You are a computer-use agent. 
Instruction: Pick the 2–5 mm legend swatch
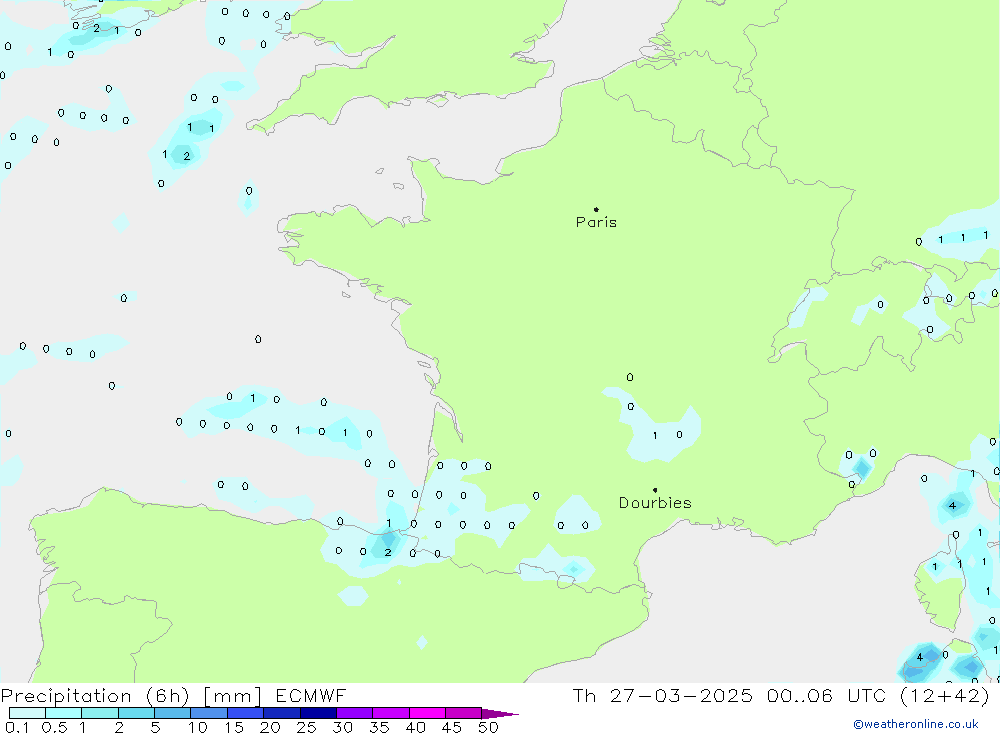tap(136, 713)
